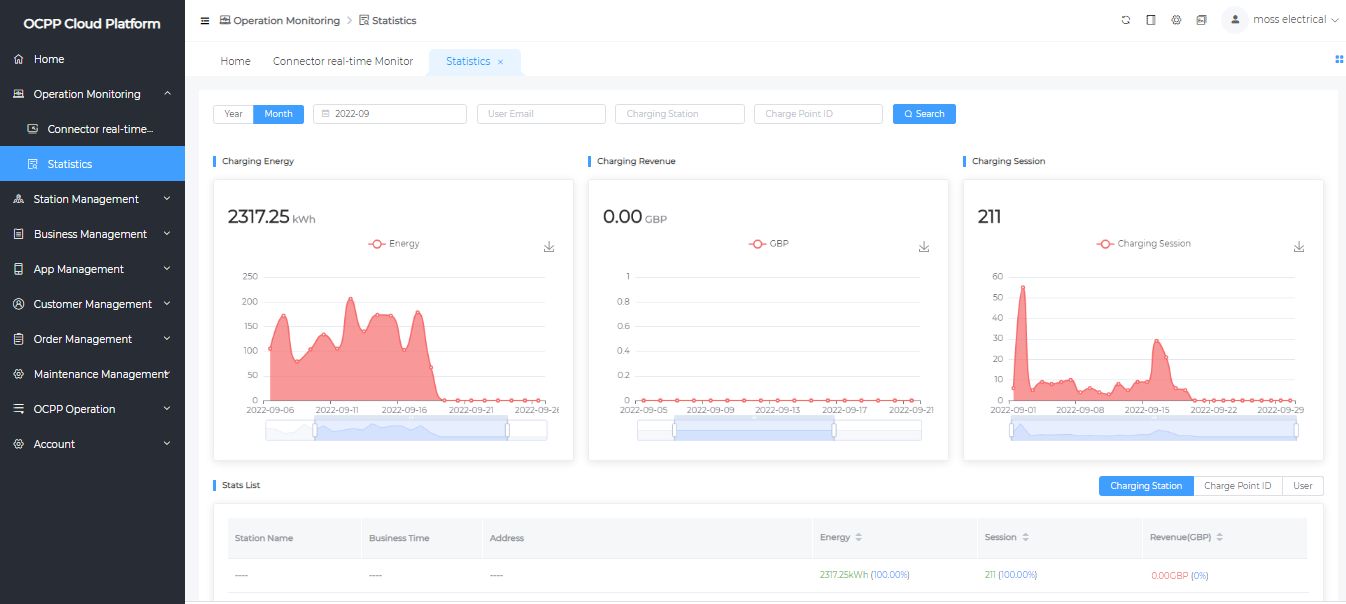The height and width of the screenshot is (604, 1346).
Task: Close the Statistics tab
Action: tap(501, 62)
